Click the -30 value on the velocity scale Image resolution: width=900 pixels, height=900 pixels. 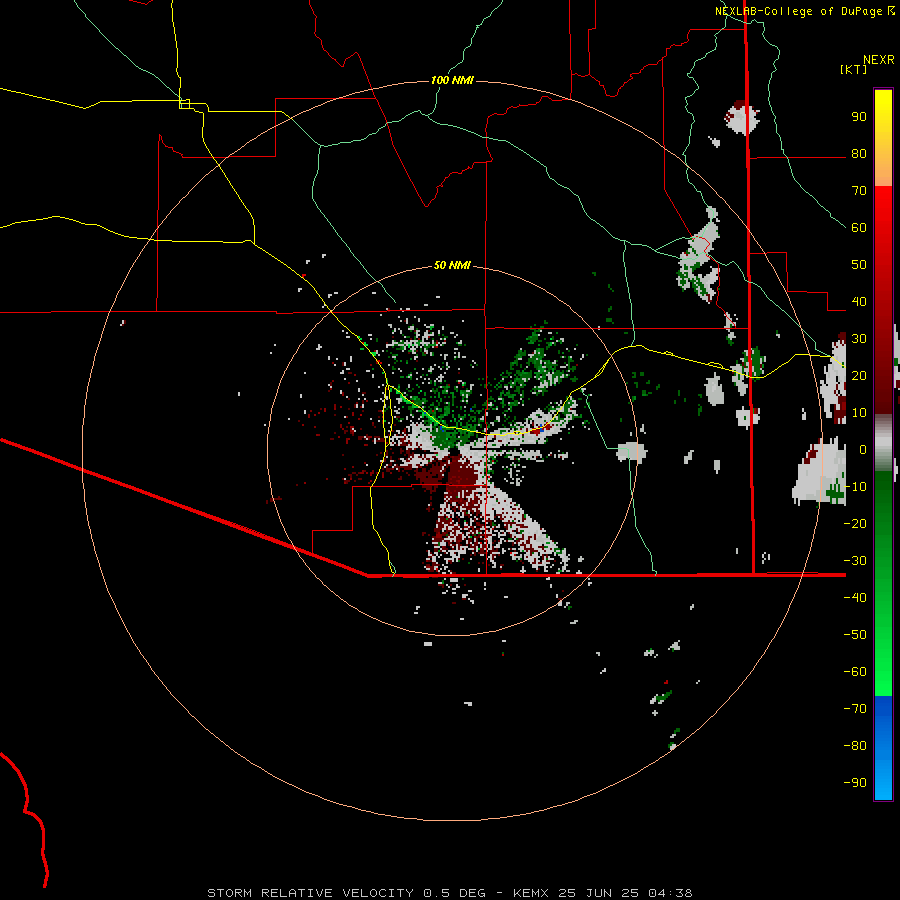855,561
